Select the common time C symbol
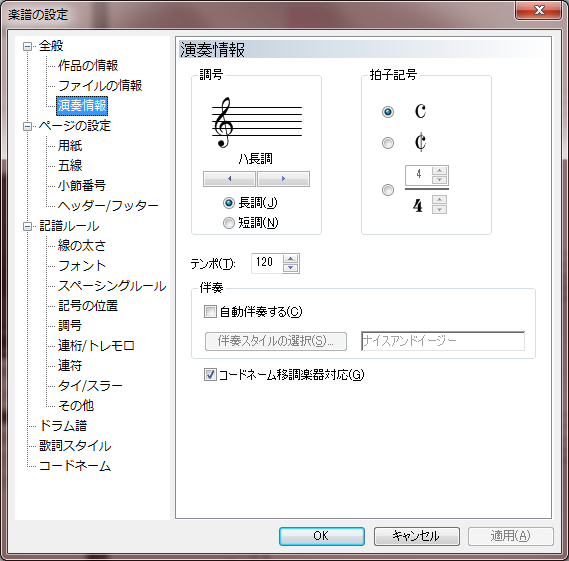569x561 pixels. 388,112
